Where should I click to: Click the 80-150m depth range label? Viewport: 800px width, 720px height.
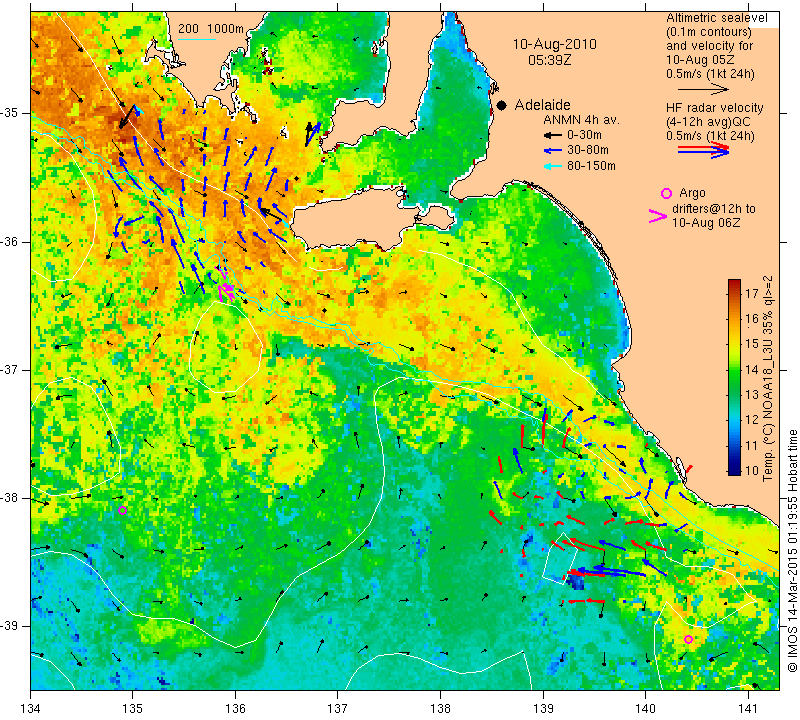coord(591,166)
